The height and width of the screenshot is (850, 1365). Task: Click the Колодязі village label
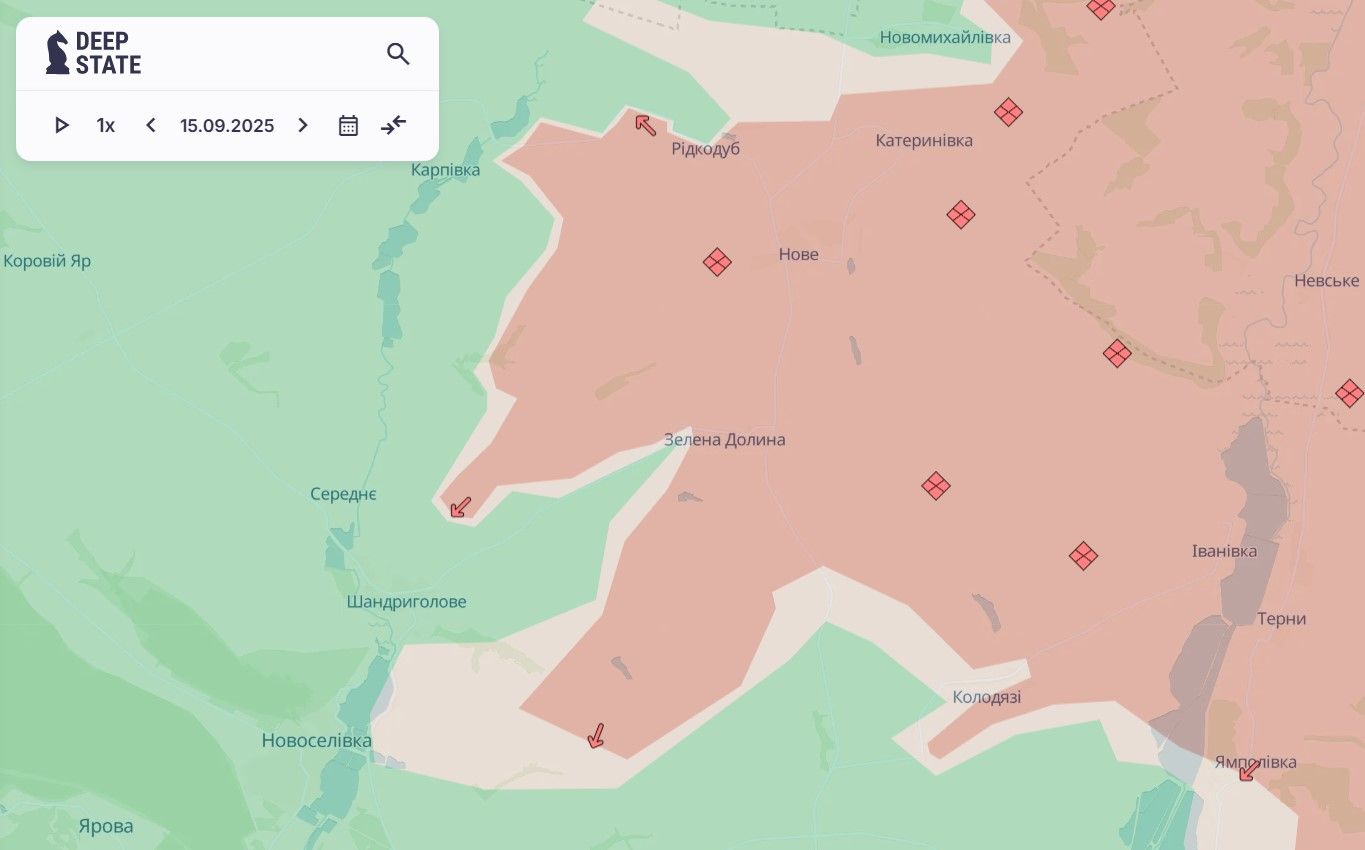click(987, 697)
